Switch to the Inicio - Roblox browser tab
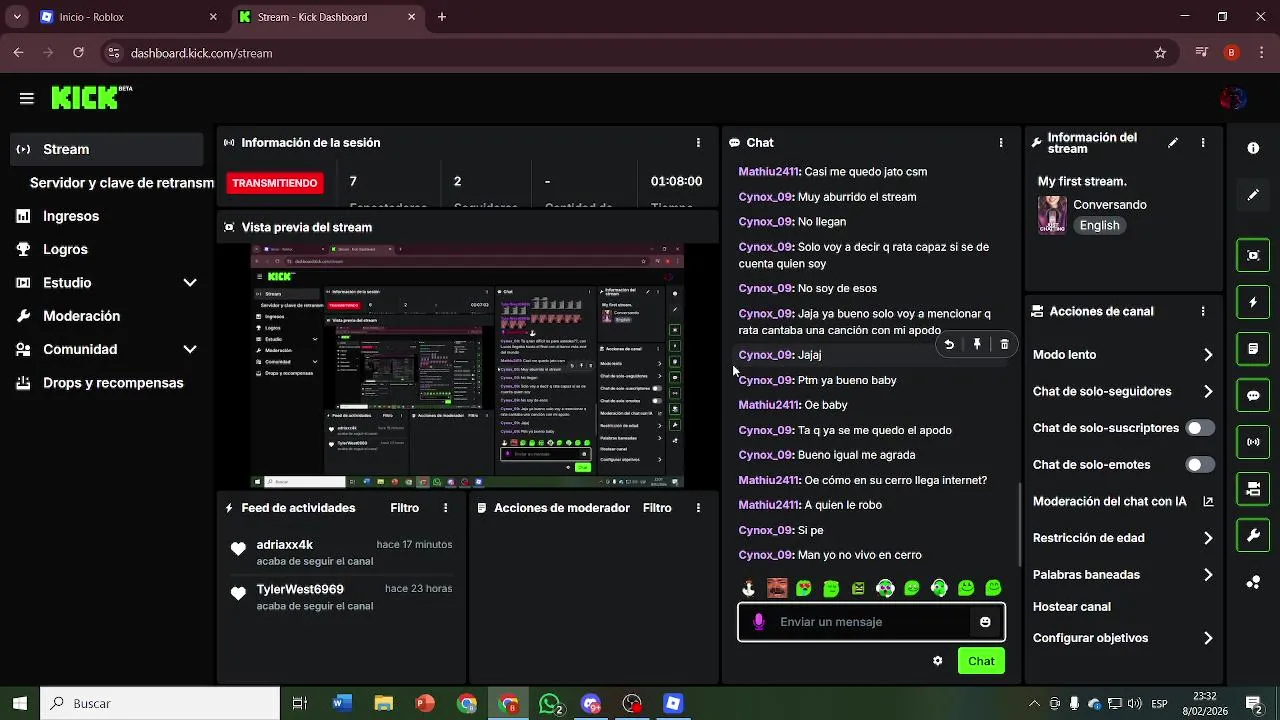The image size is (1280, 720). [128, 17]
